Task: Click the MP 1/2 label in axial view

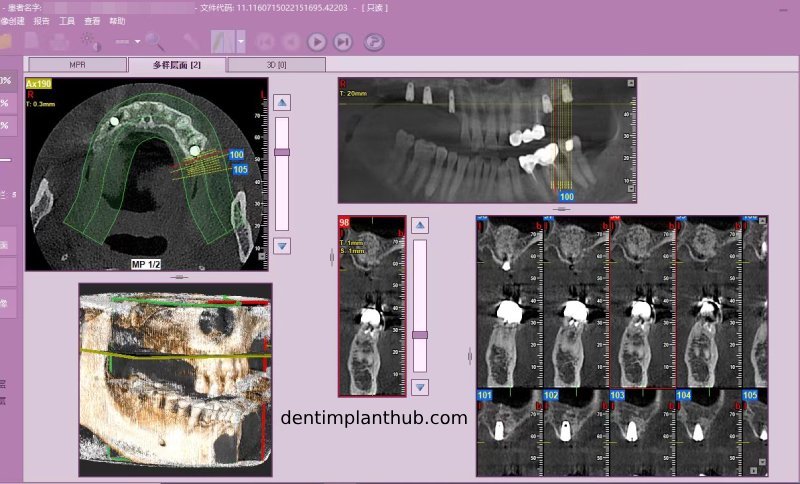Action: point(146,264)
